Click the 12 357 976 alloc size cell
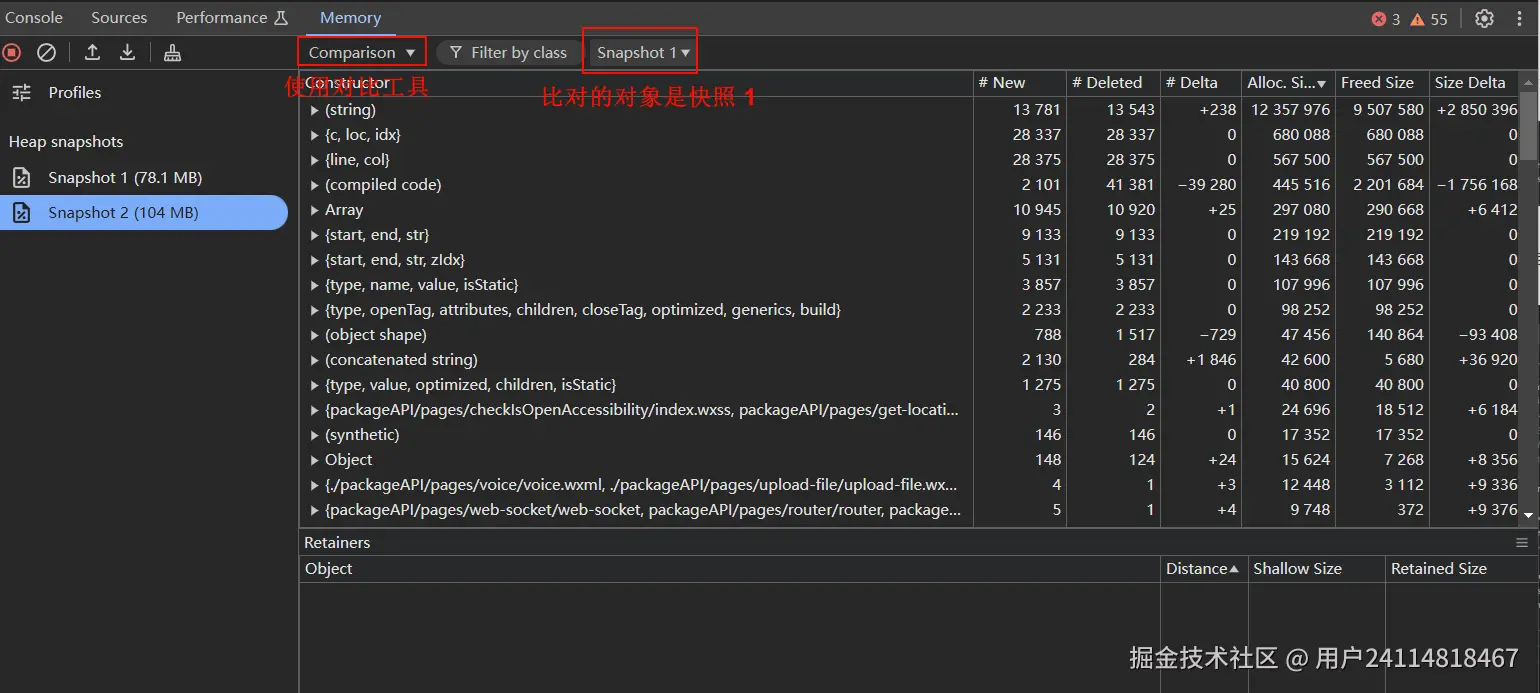This screenshot has height=693, width=1540. point(1288,110)
